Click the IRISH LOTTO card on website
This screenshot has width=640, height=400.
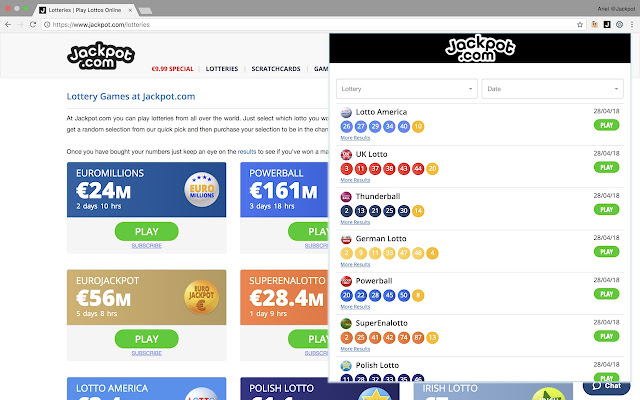pos(493,391)
